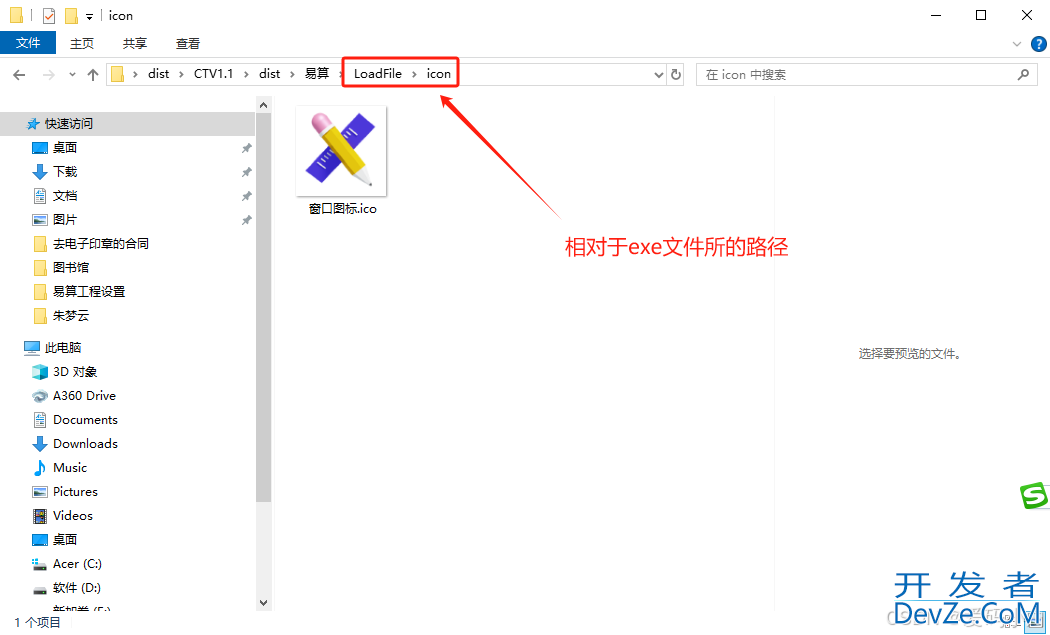Open Videos folder in sidebar
Image resolution: width=1050 pixels, height=635 pixels.
(x=72, y=516)
